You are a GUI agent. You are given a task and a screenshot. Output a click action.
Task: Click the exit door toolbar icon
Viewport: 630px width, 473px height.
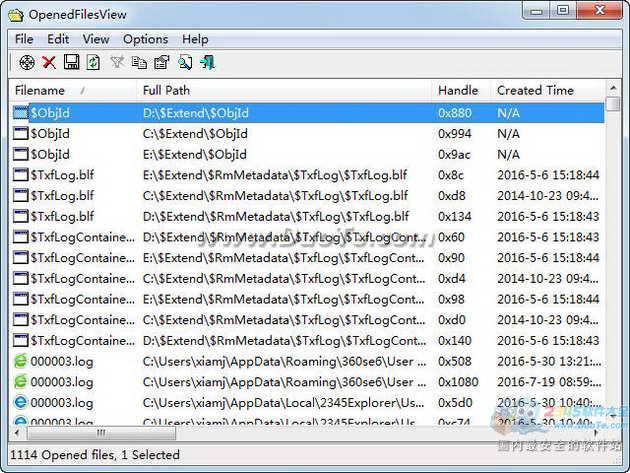point(207,63)
